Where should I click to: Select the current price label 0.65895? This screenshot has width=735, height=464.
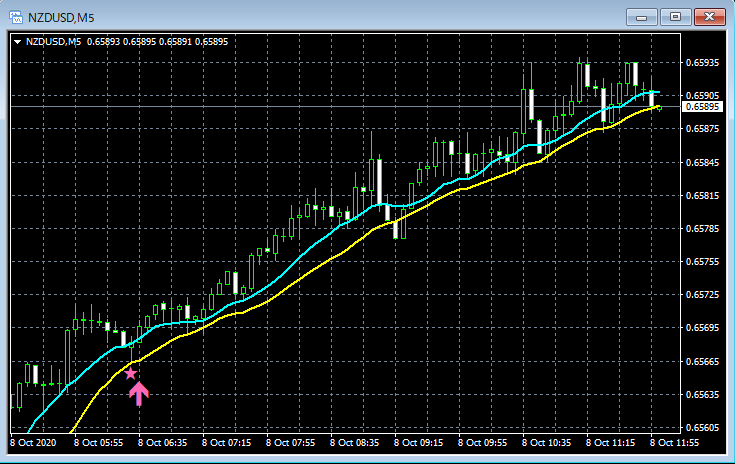(x=702, y=106)
